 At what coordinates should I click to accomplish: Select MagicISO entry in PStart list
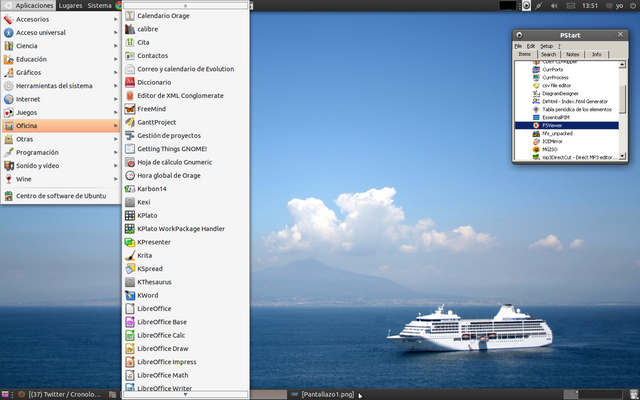pos(550,149)
